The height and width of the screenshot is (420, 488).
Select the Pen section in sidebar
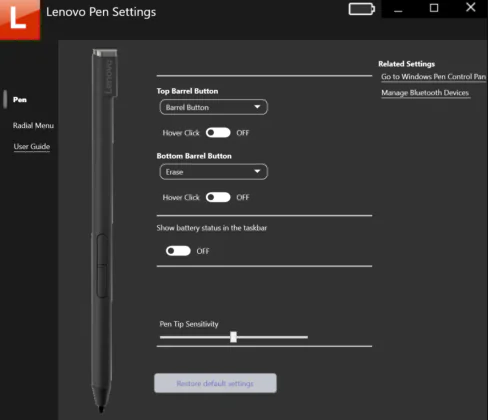[20, 100]
